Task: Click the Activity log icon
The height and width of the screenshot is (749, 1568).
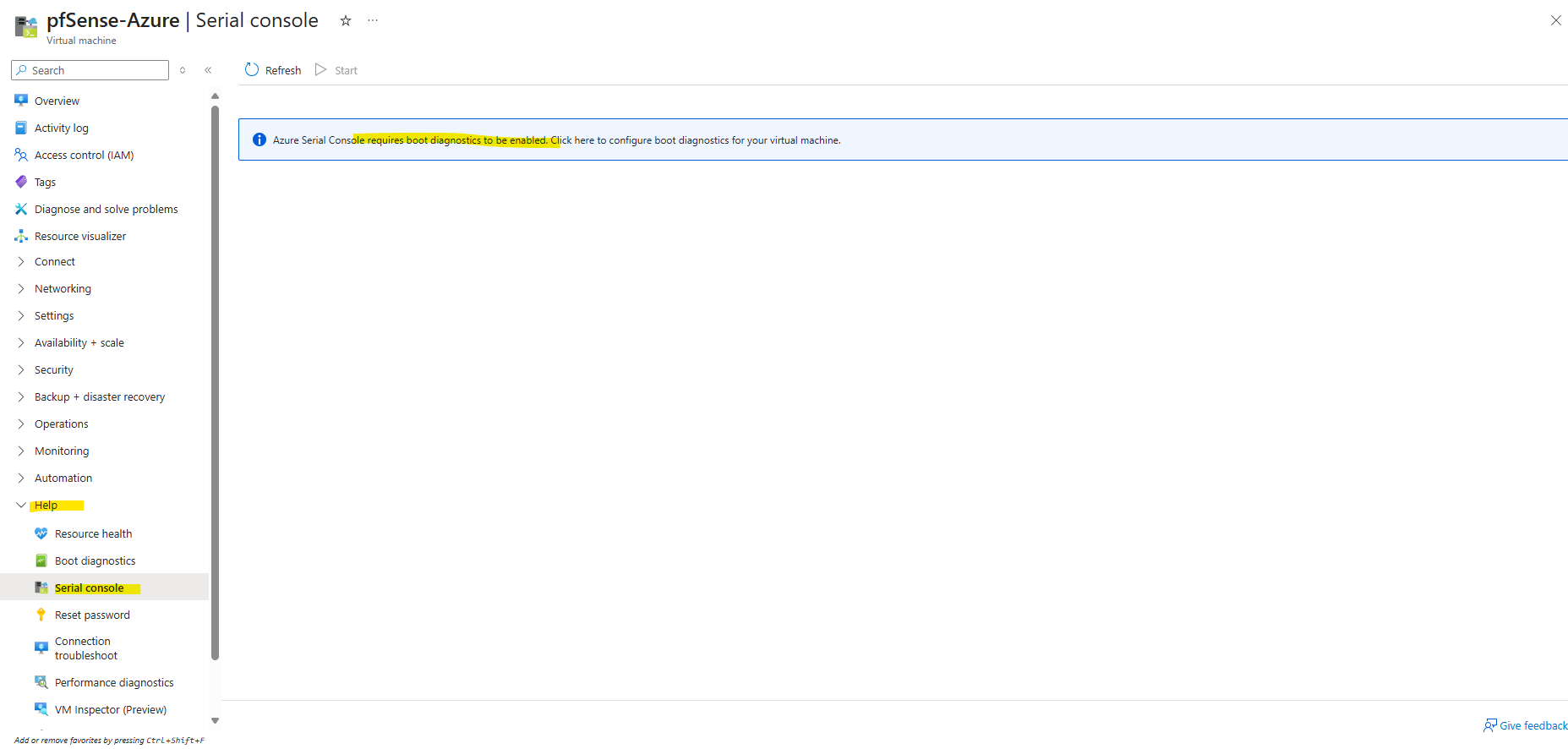Action: pyautogui.click(x=21, y=128)
